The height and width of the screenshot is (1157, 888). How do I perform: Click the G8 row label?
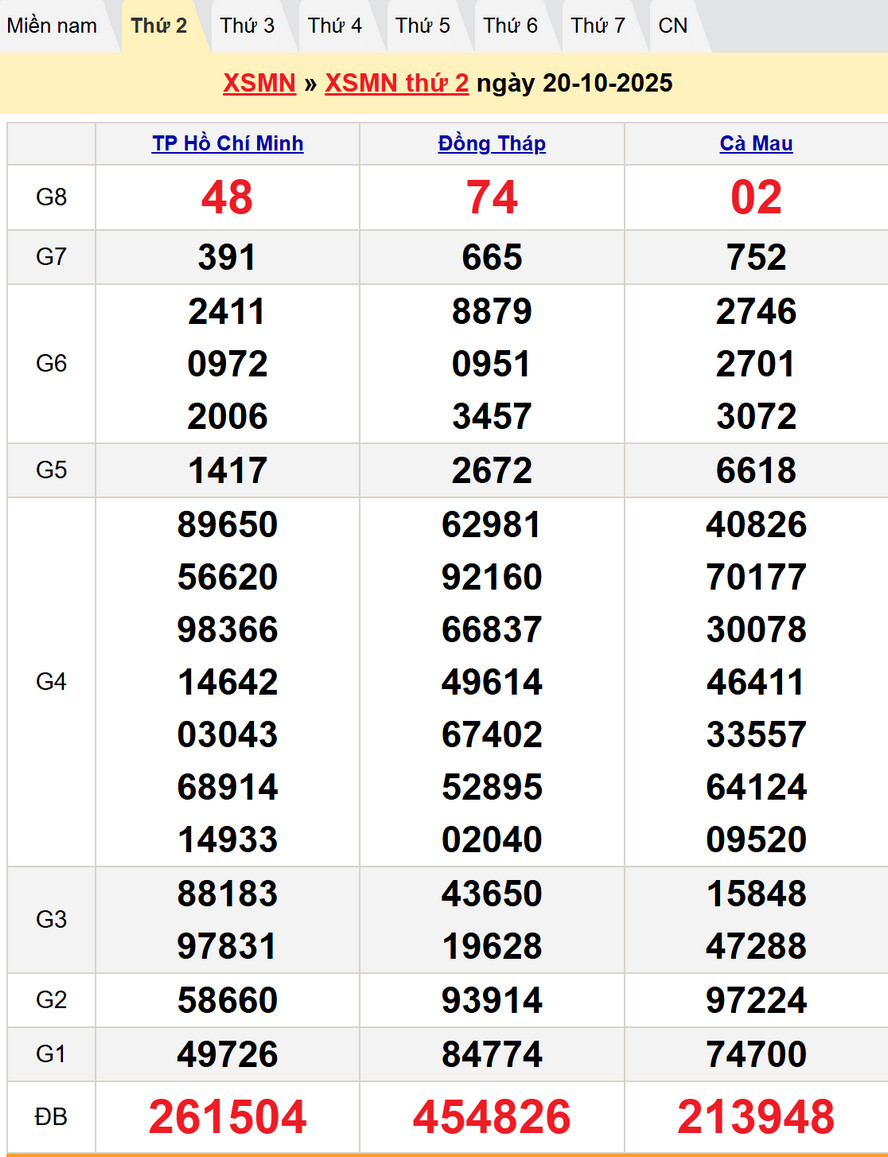(51, 198)
